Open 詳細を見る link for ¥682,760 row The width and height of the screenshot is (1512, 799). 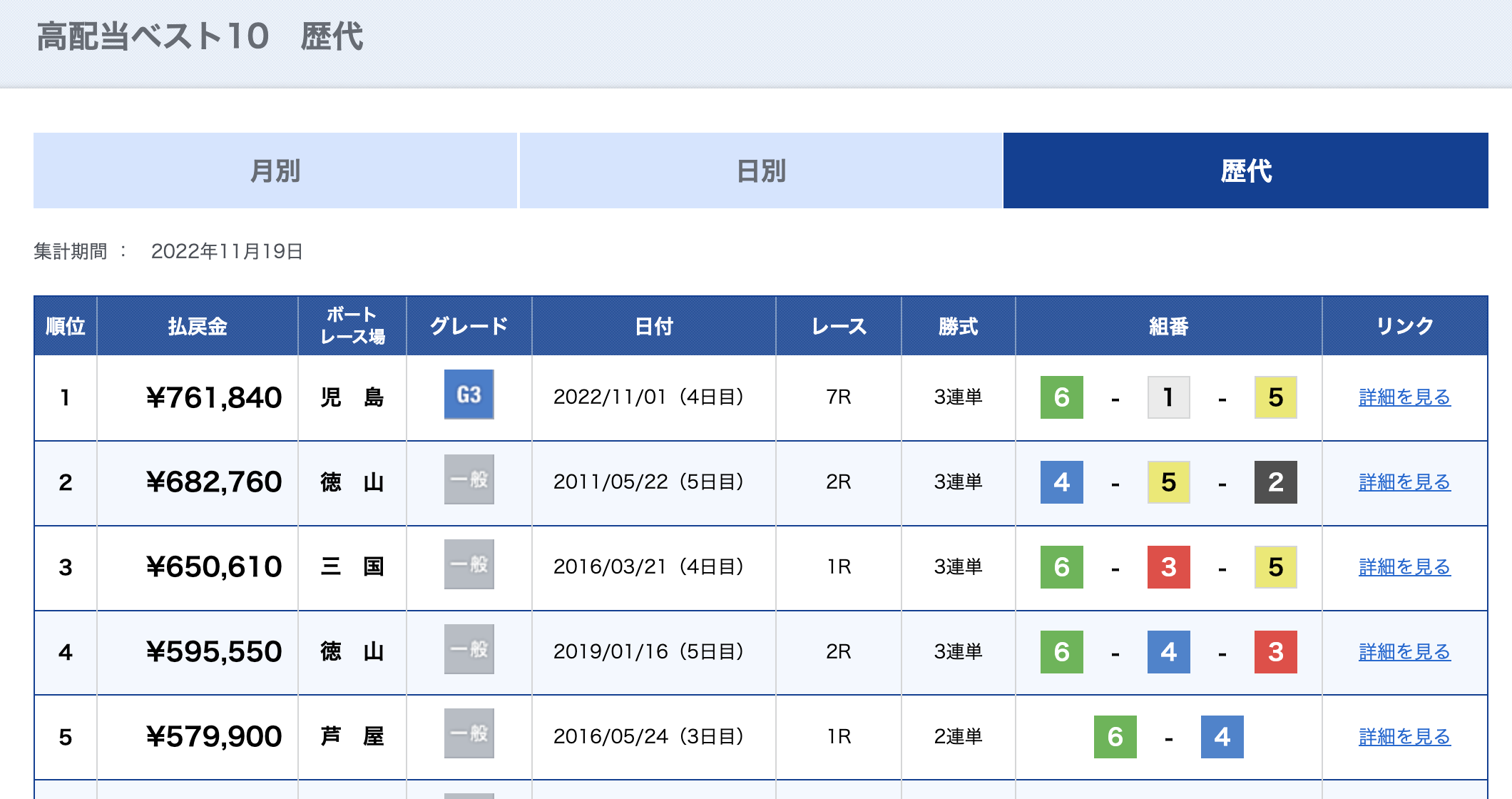1404,482
